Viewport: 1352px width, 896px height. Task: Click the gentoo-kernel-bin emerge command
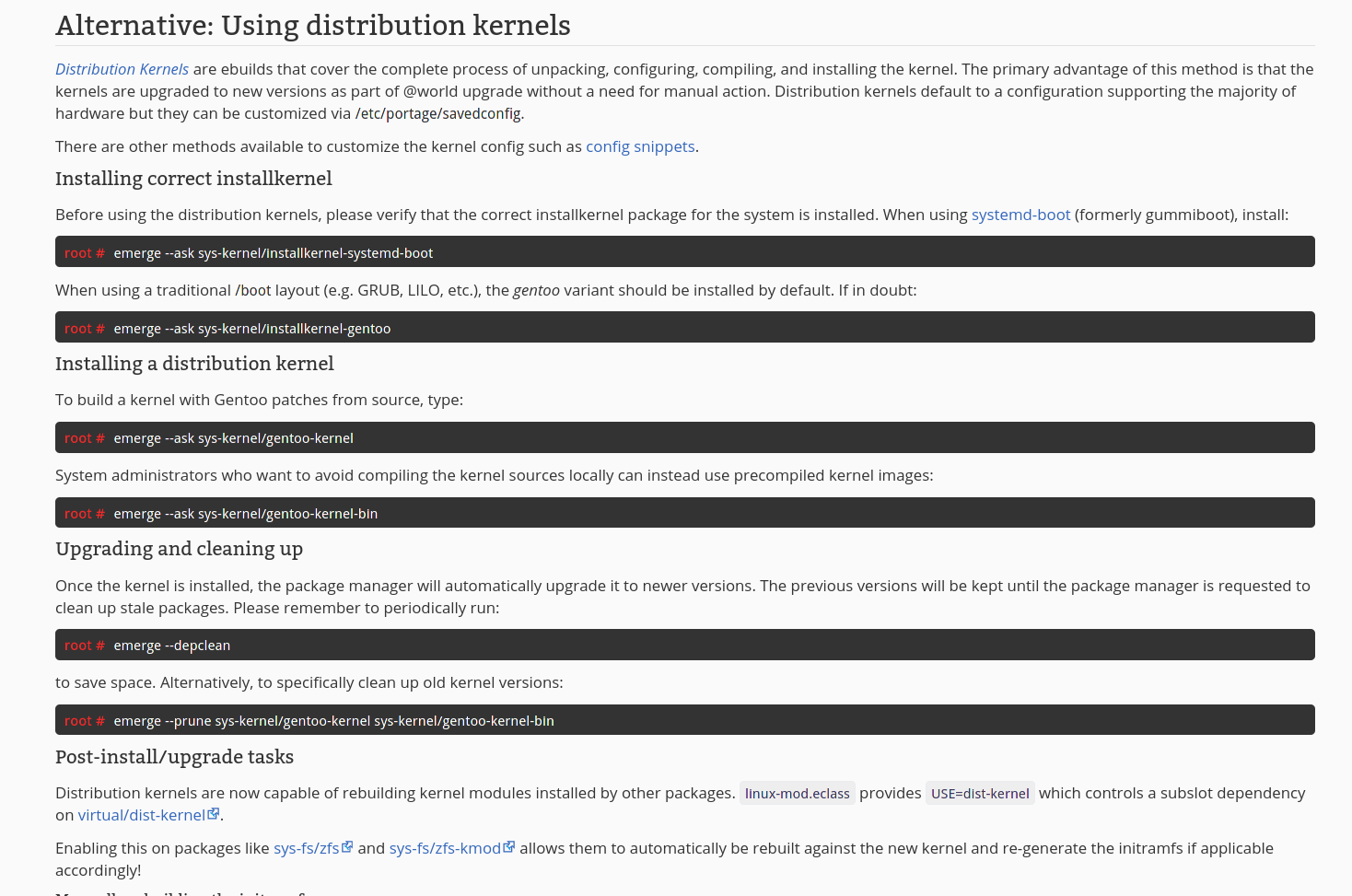tap(246, 514)
